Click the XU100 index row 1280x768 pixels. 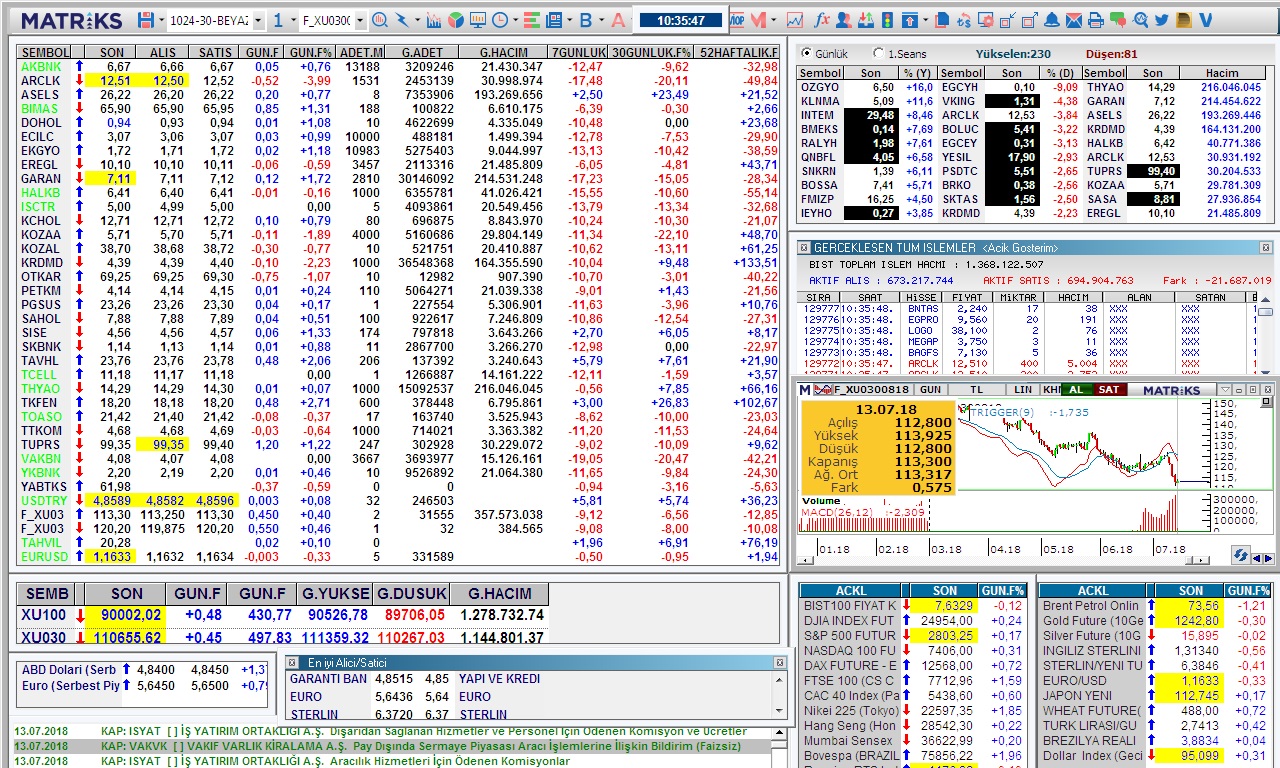tap(283, 615)
